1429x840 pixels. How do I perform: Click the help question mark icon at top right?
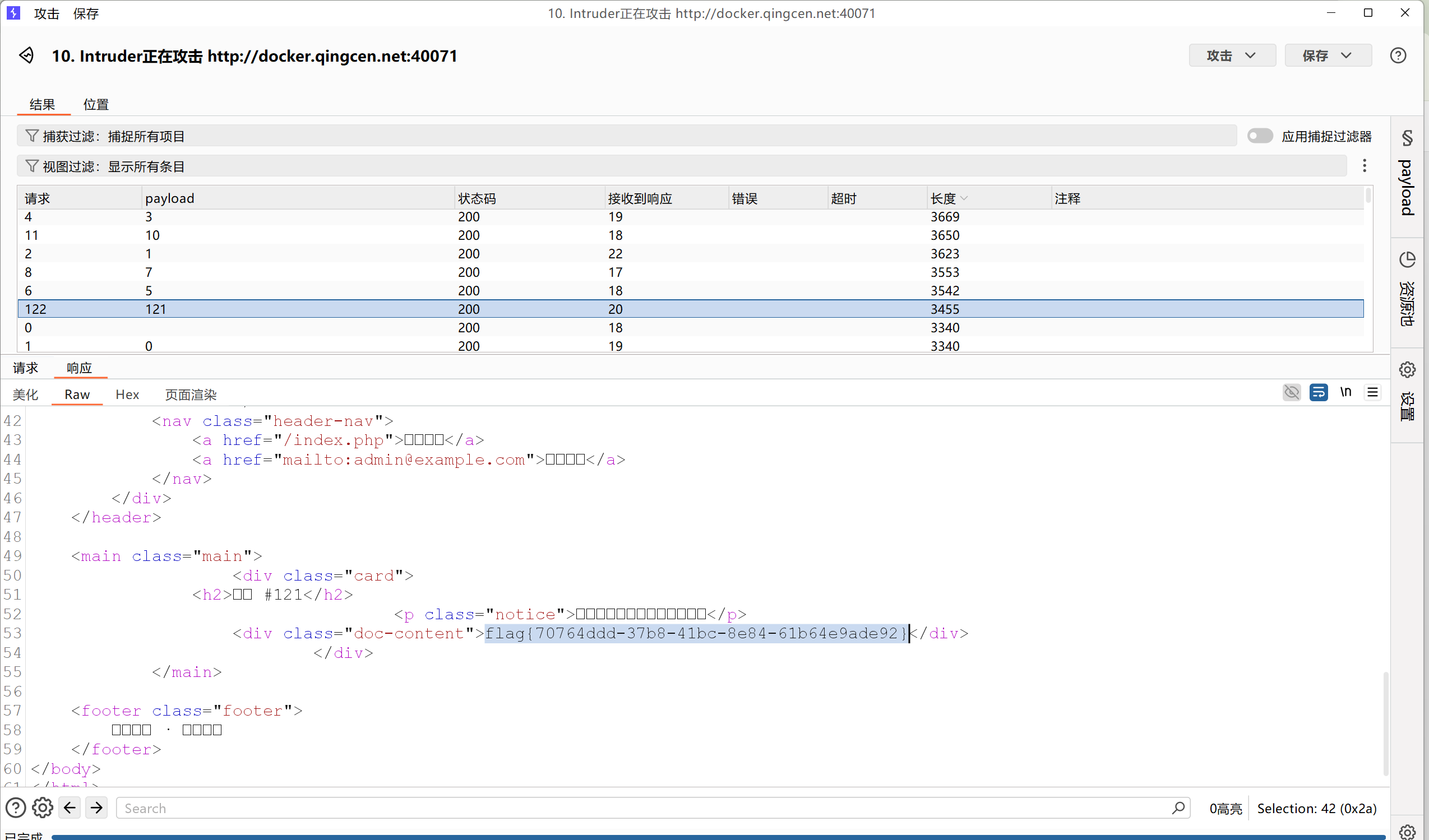click(x=1397, y=55)
